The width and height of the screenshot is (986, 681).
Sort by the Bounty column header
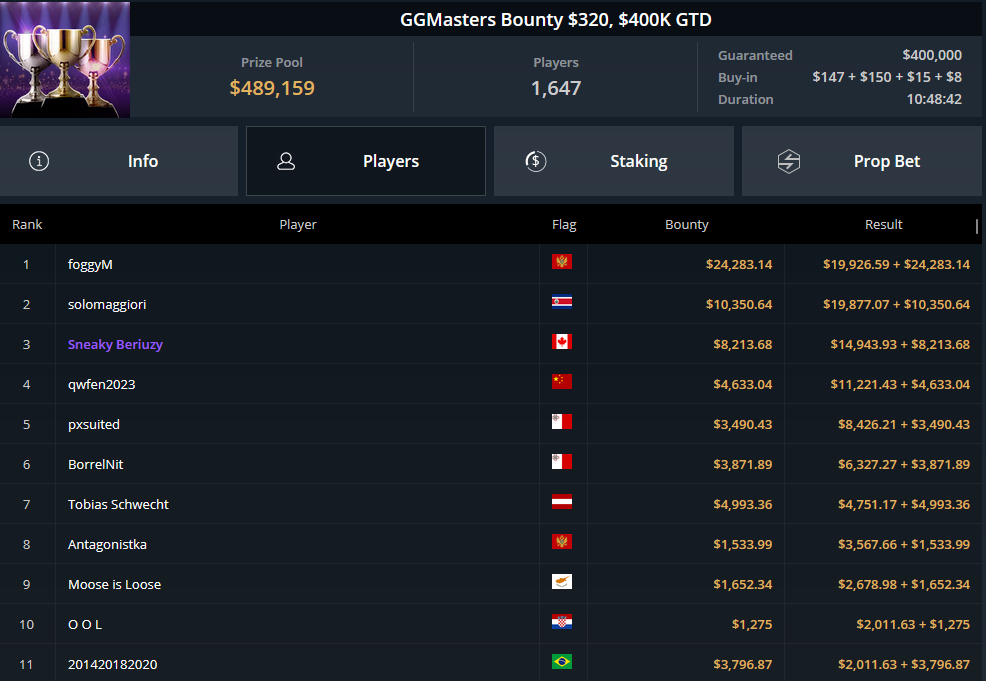(687, 224)
